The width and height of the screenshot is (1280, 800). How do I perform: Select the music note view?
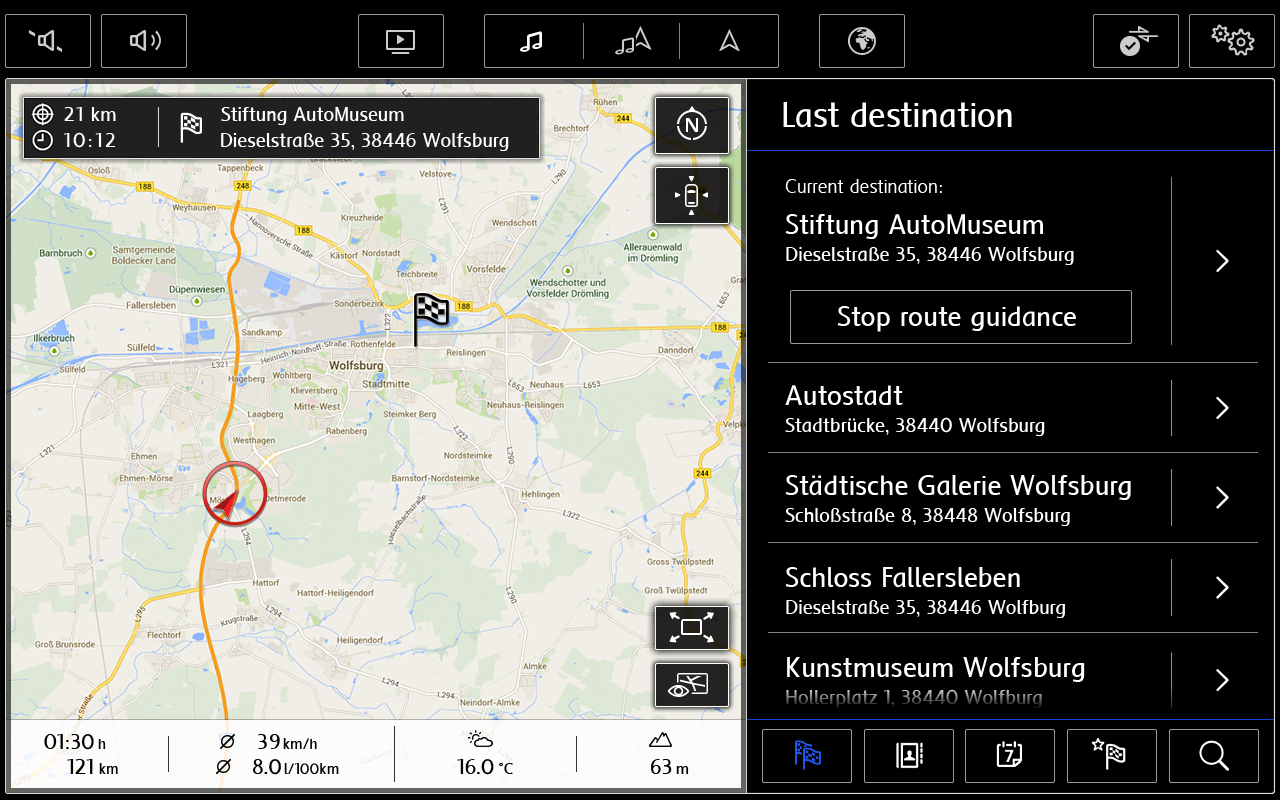point(532,41)
